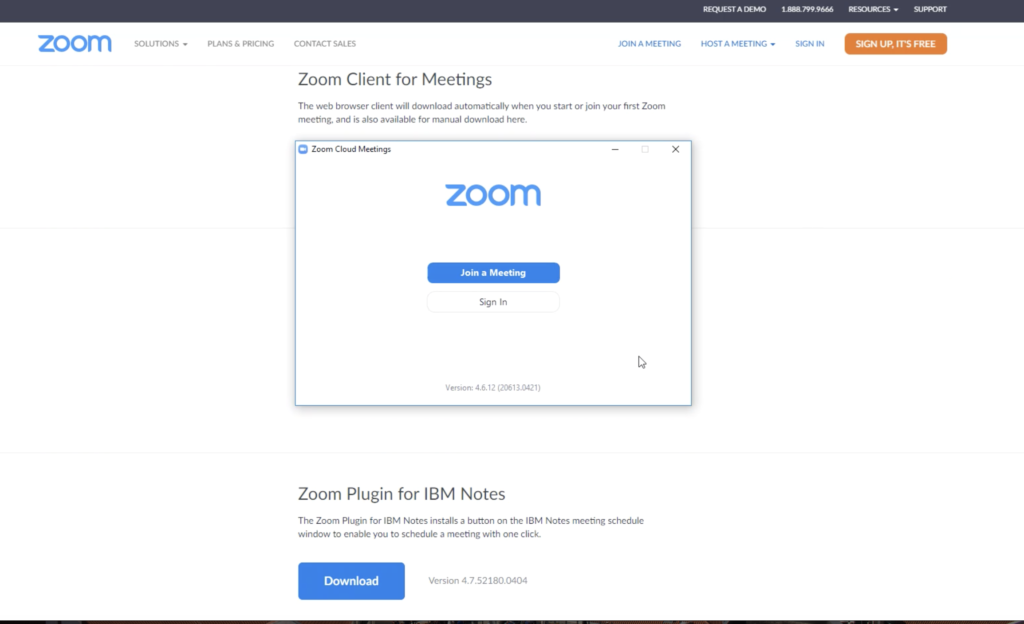Minimize the Zoom Cloud Meetings window
Viewport: 1024px width, 624px height.
[x=615, y=149]
